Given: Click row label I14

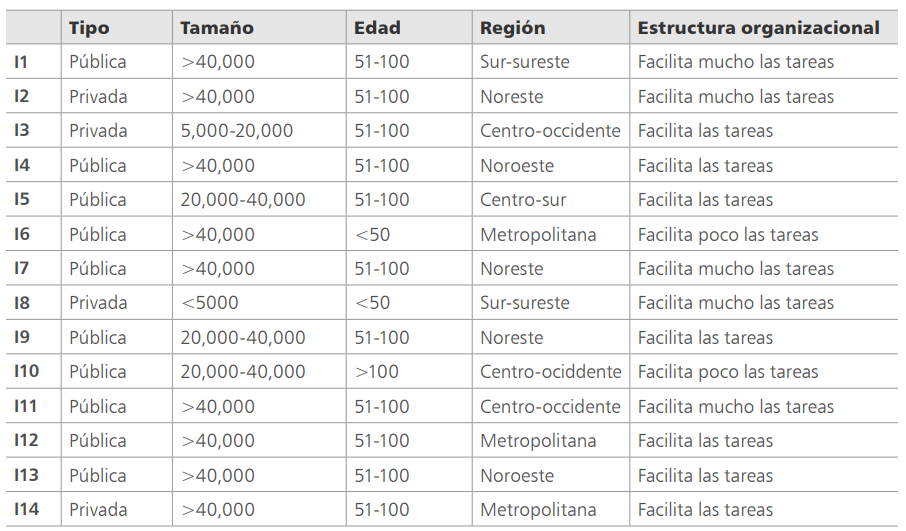Looking at the screenshot, I should [27, 510].
